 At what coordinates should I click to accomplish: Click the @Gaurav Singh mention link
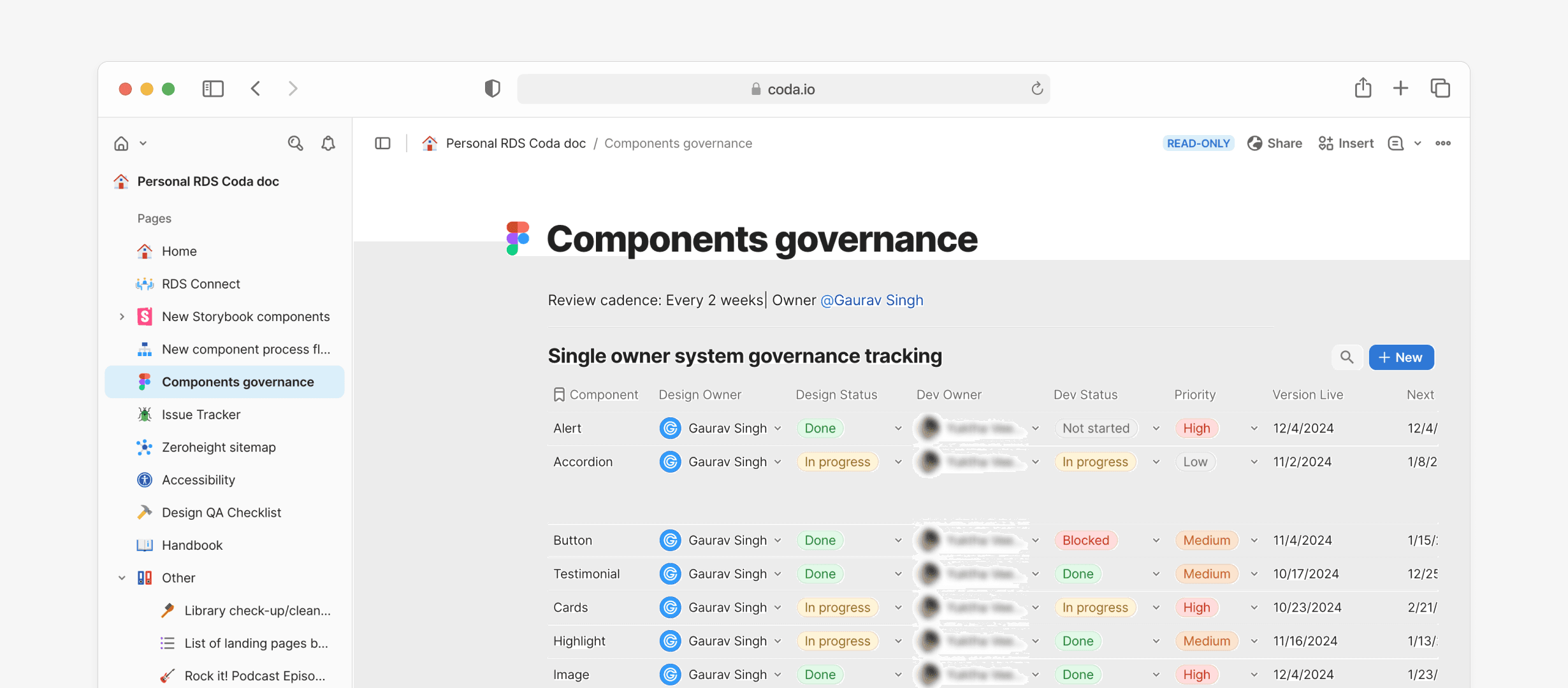coord(871,300)
